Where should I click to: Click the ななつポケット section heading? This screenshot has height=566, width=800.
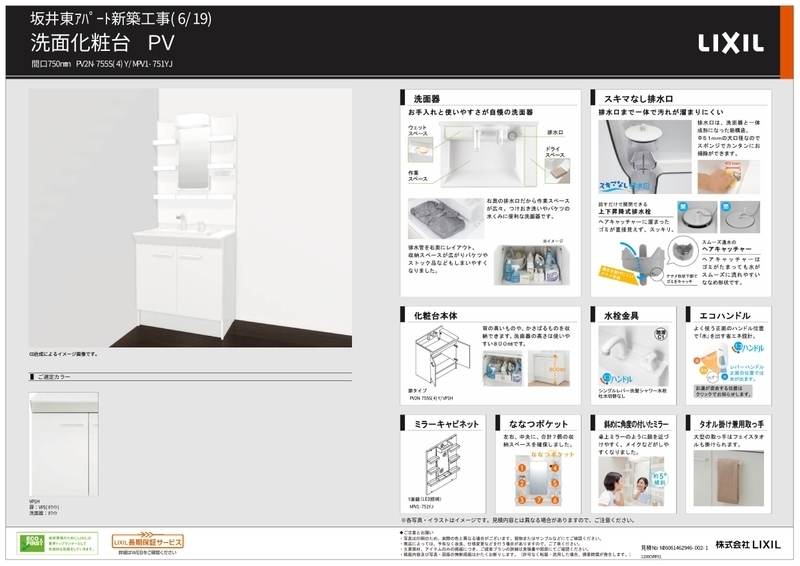[538, 424]
